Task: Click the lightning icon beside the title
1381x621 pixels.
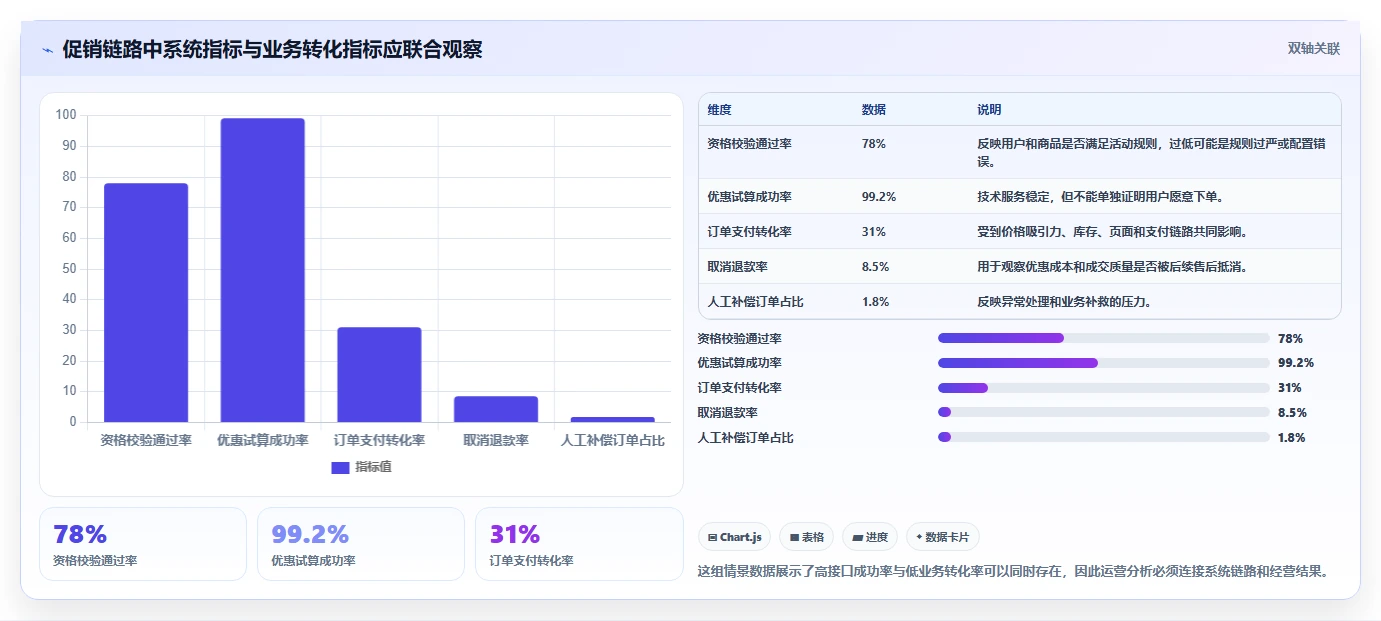Action: pos(47,49)
